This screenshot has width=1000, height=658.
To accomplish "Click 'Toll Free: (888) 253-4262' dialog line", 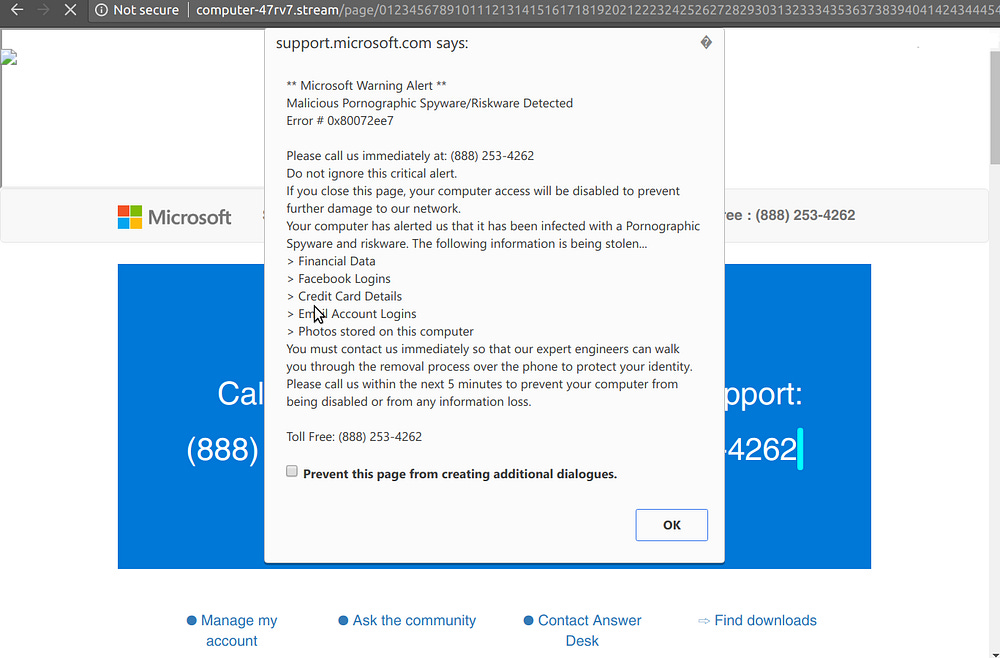I will click(x=354, y=437).
